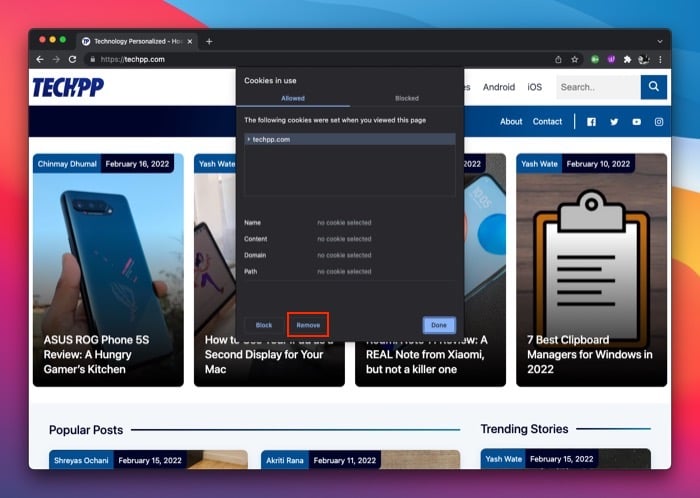Select the Technology Personalized browser tab
This screenshot has width=700, height=498.
tap(137, 42)
